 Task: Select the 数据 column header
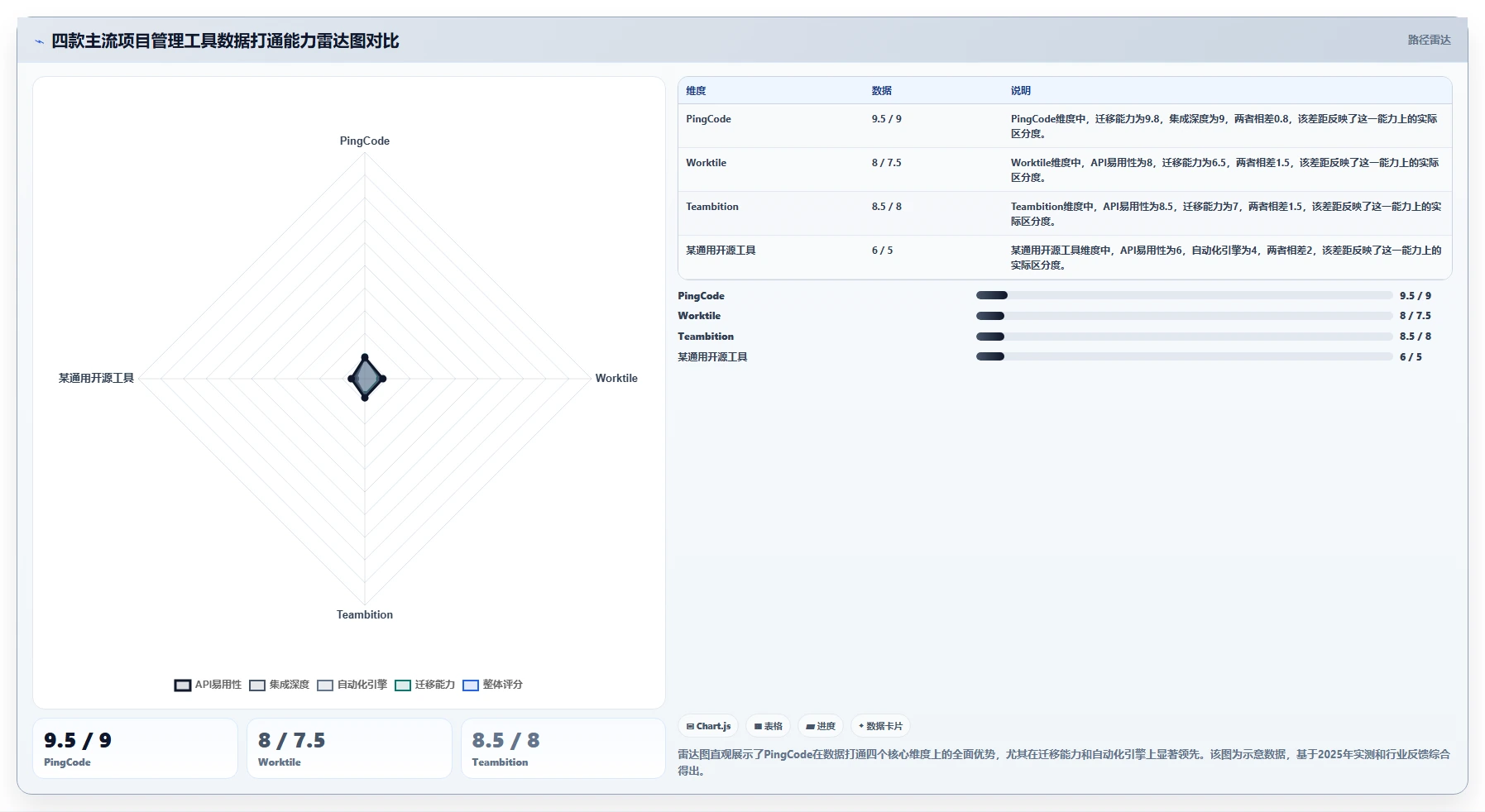(881, 91)
